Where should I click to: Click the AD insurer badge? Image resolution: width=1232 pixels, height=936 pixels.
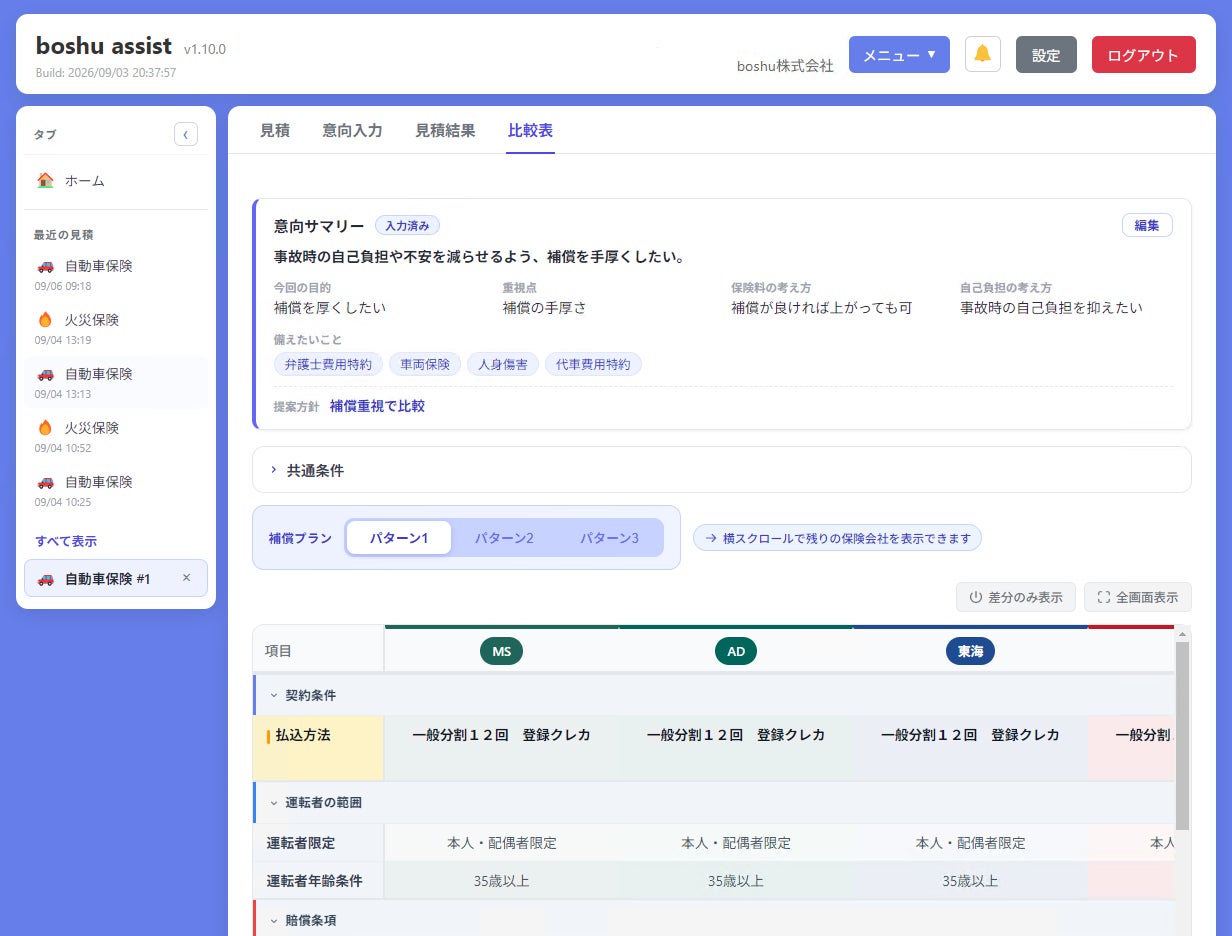736,651
